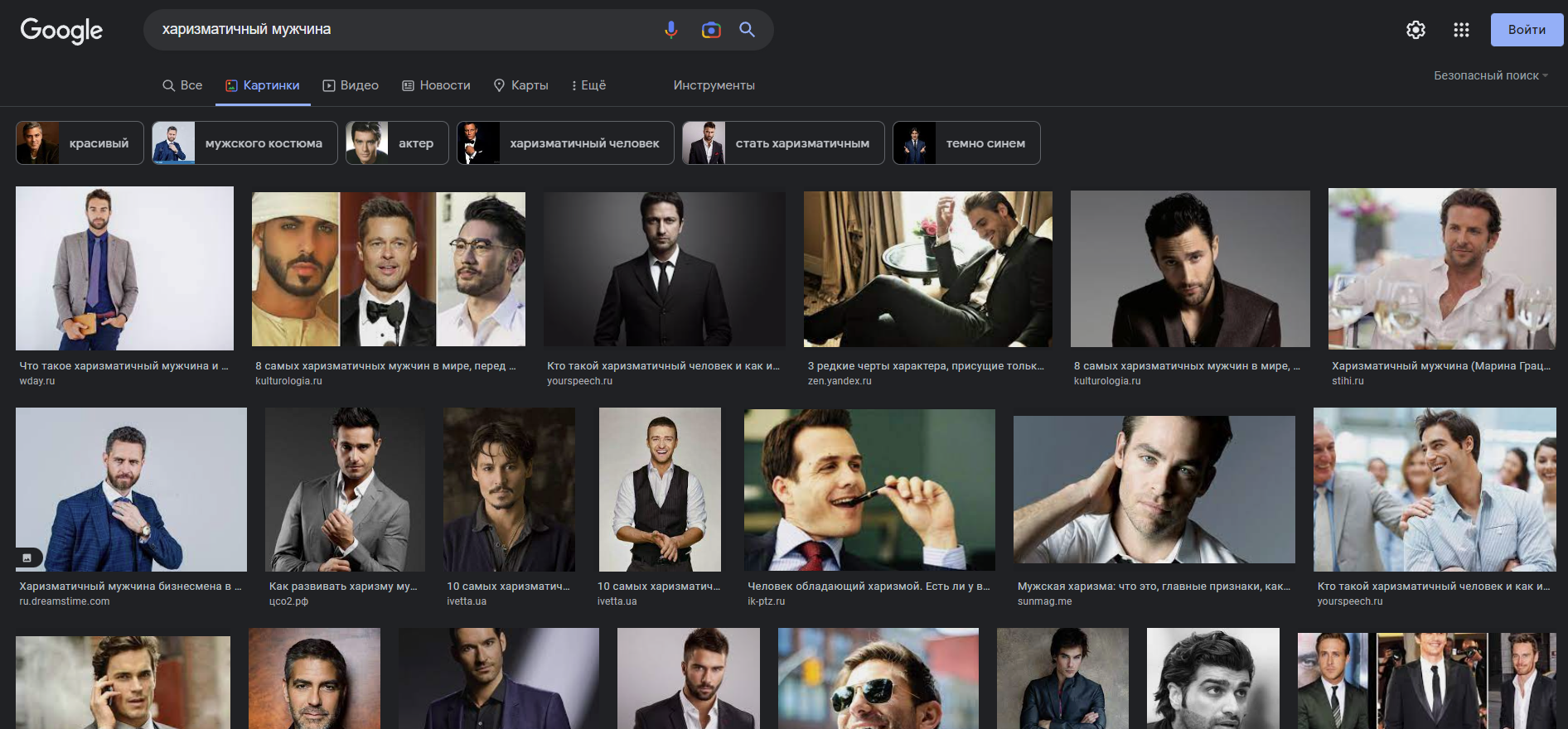The width and height of the screenshot is (1568, 729).
Task: Select the стать харизматичным chip
Action: [x=783, y=143]
